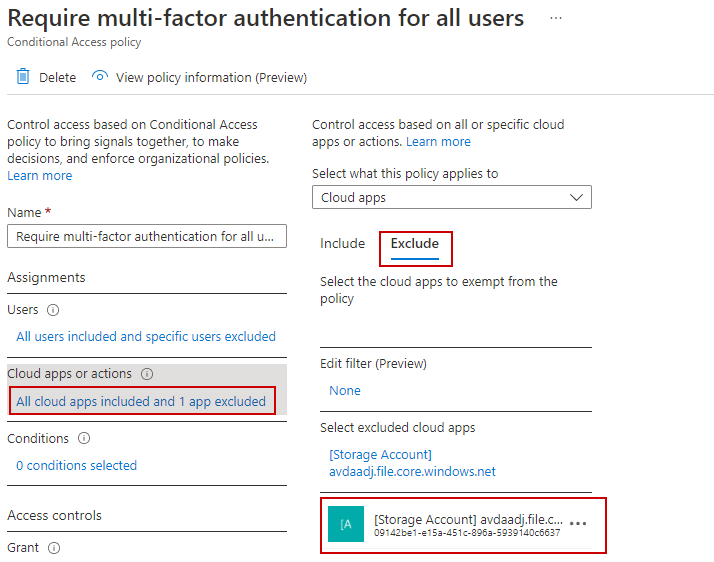Click the info icon next to Users
The width and height of the screenshot is (714, 562).
click(54, 310)
